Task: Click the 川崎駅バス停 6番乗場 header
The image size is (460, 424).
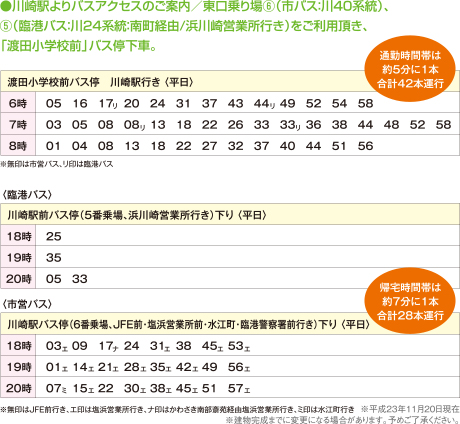Action: (188, 324)
